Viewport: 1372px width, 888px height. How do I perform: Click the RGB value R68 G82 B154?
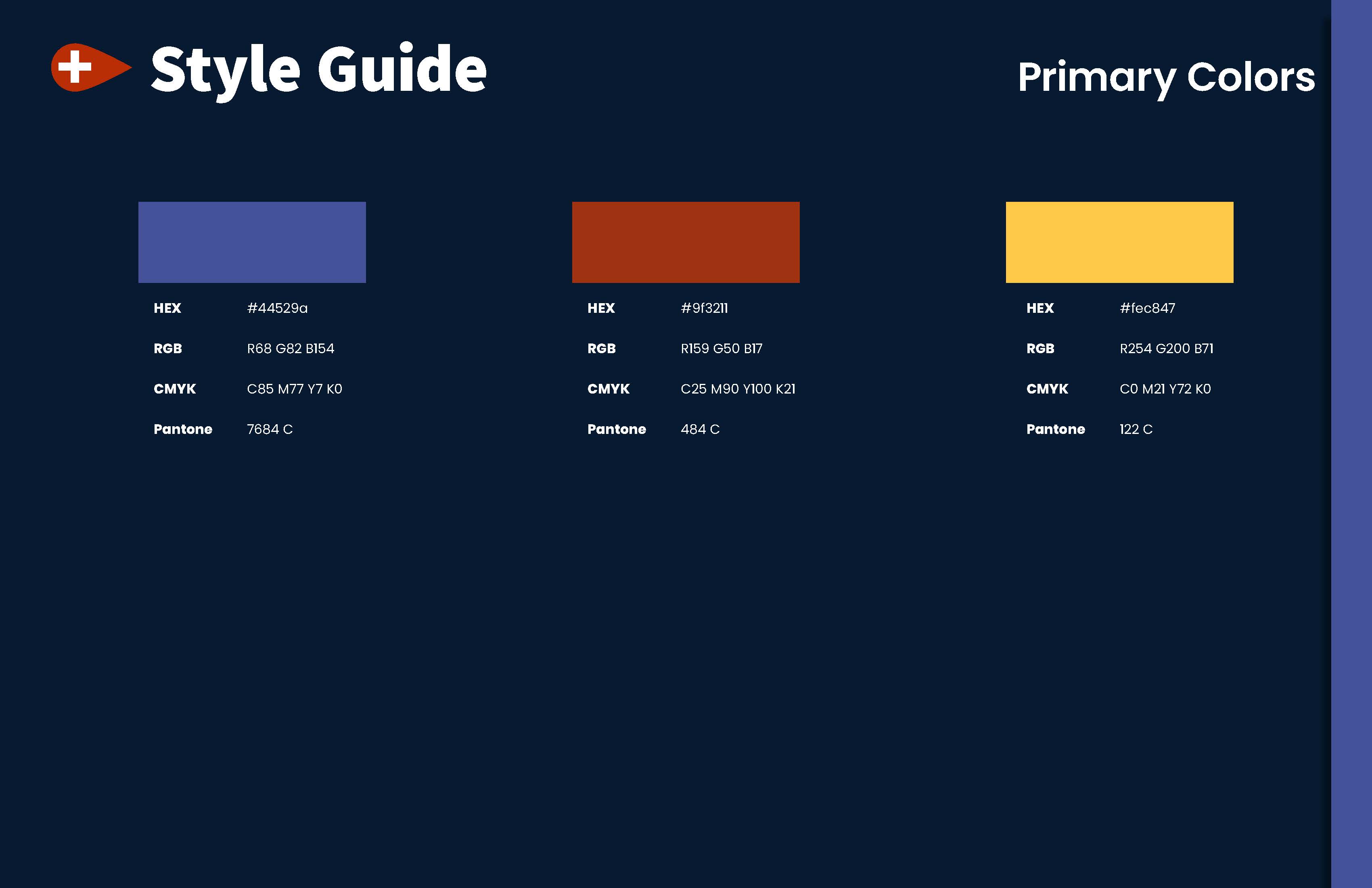click(x=291, y=348)
